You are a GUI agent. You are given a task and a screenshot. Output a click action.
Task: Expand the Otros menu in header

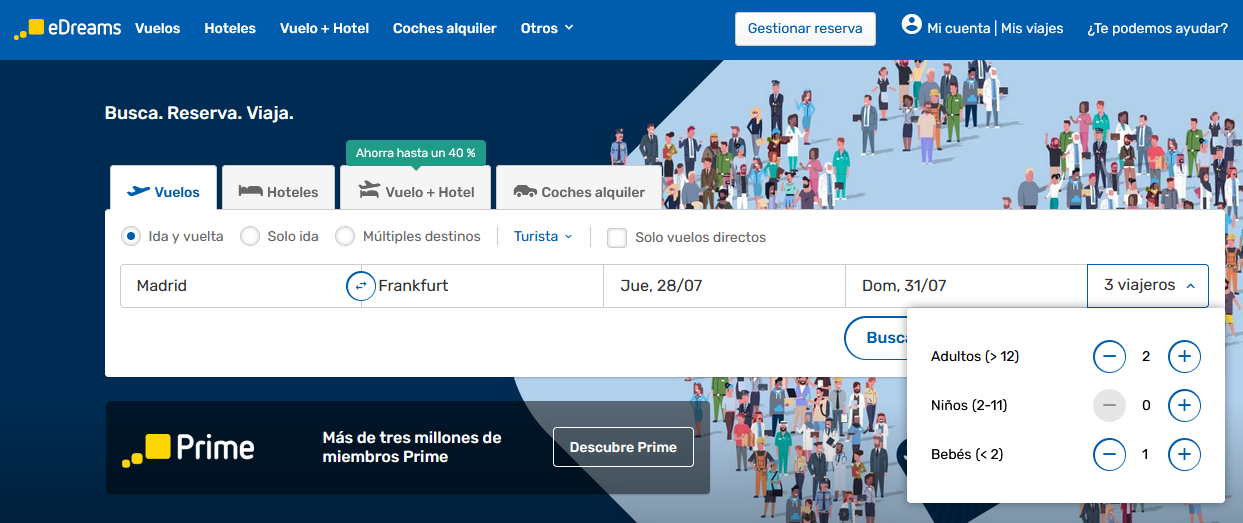click(547, 28)
